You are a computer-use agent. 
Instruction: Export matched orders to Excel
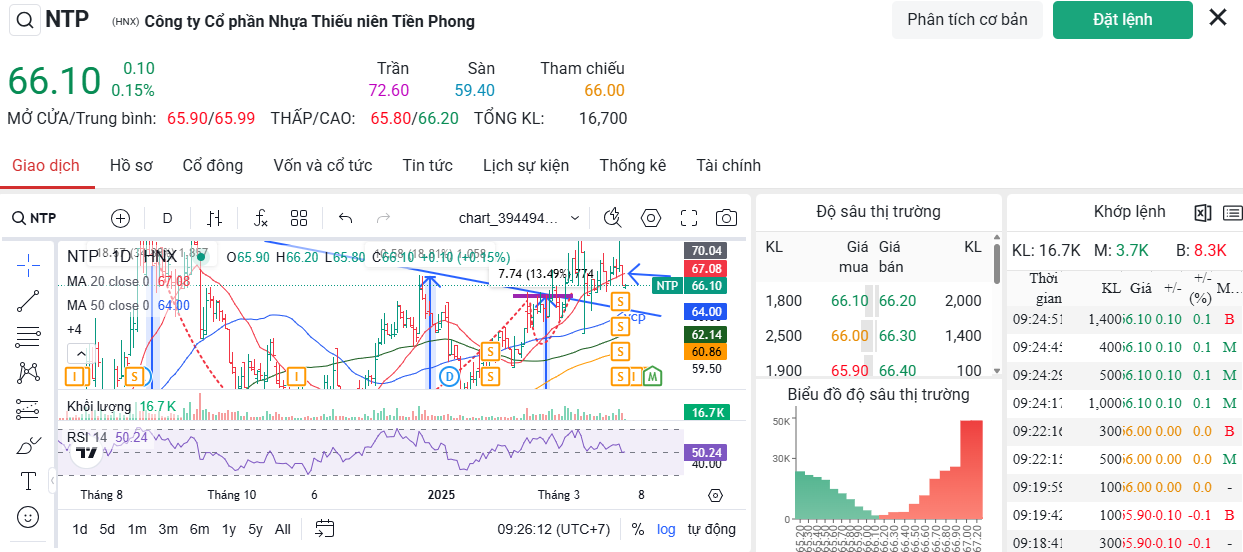pyautogui.click(x=1203, y=212)
